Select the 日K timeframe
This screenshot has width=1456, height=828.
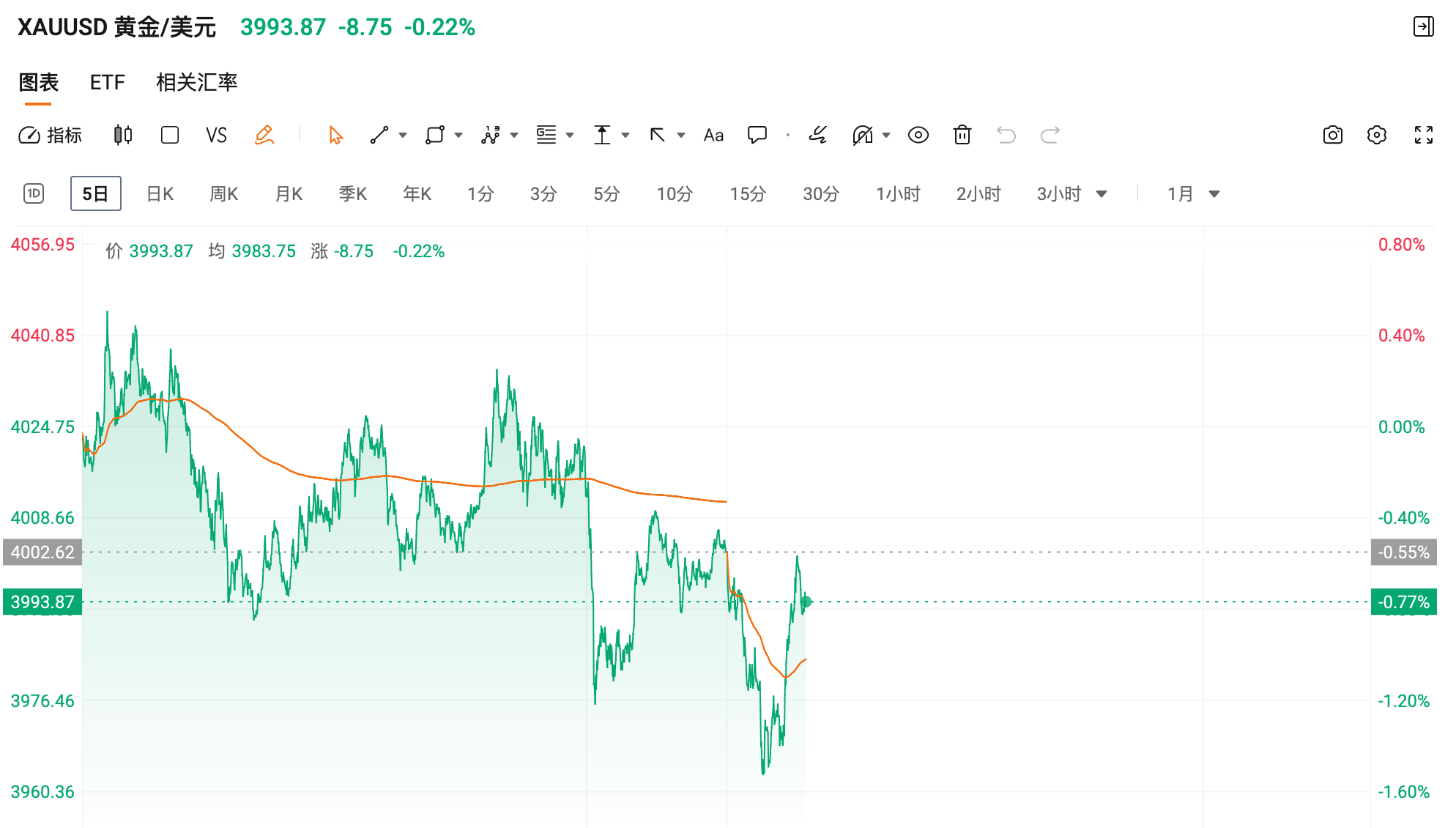click(x=159, y=193)
